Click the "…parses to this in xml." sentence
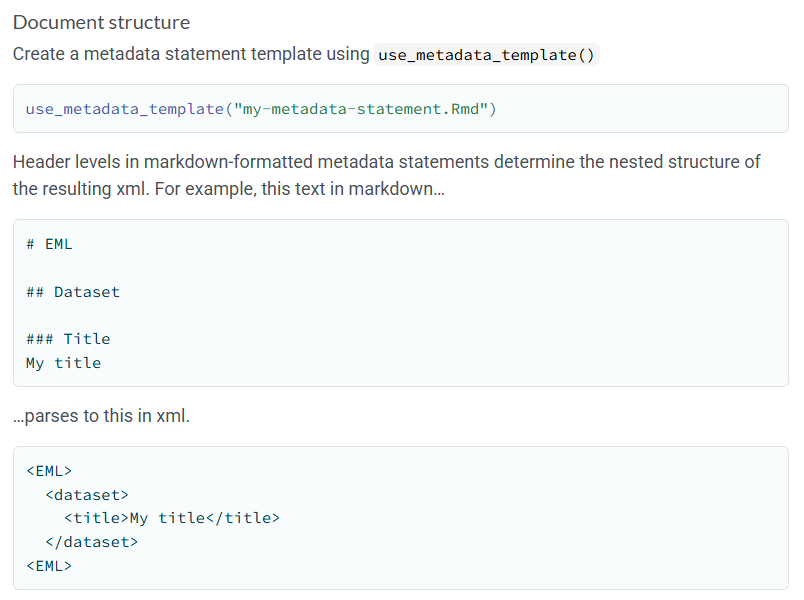The image size is (804, 600). tap(101, 415)
